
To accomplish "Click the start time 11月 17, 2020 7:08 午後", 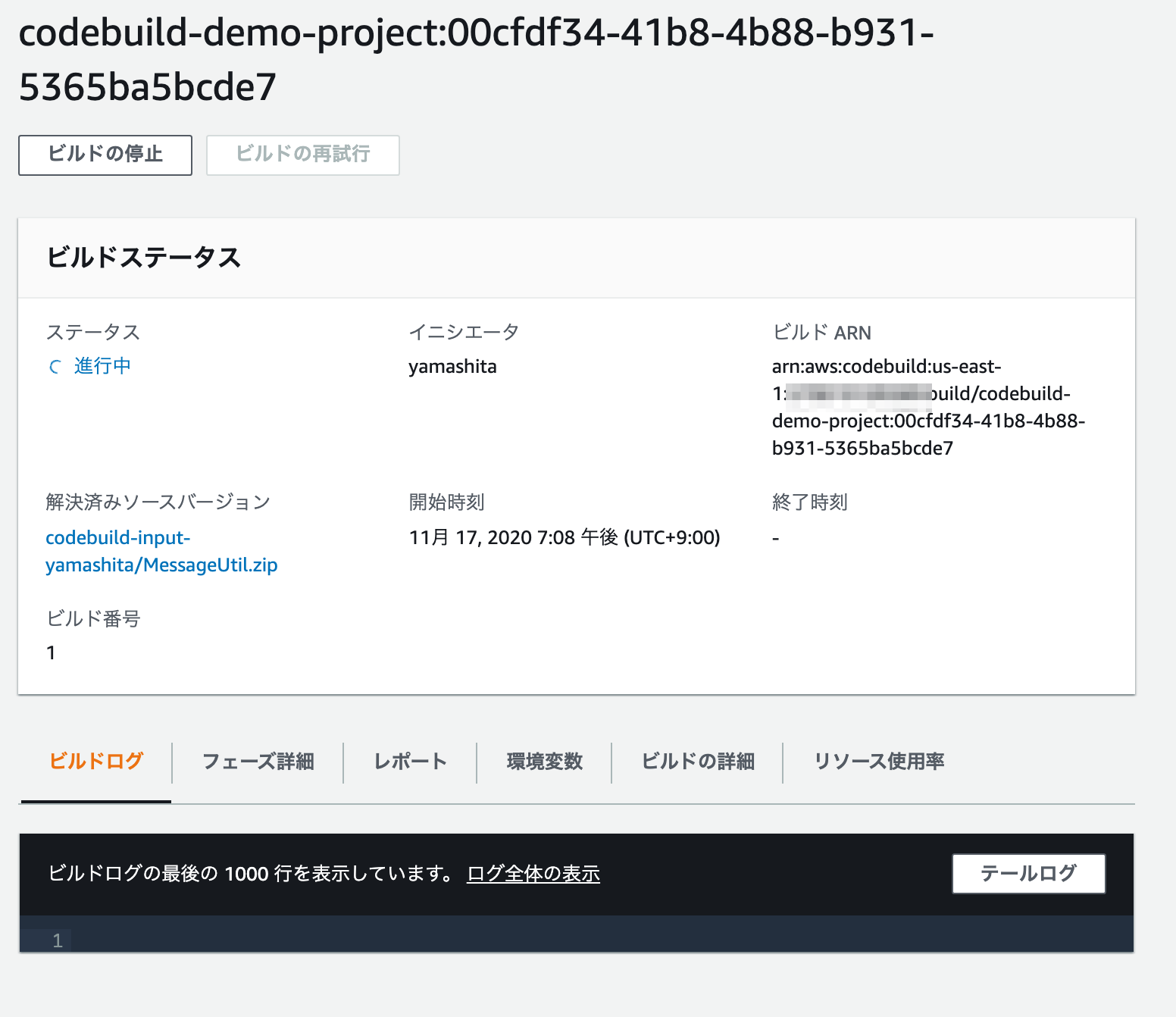I will (565, 537).
